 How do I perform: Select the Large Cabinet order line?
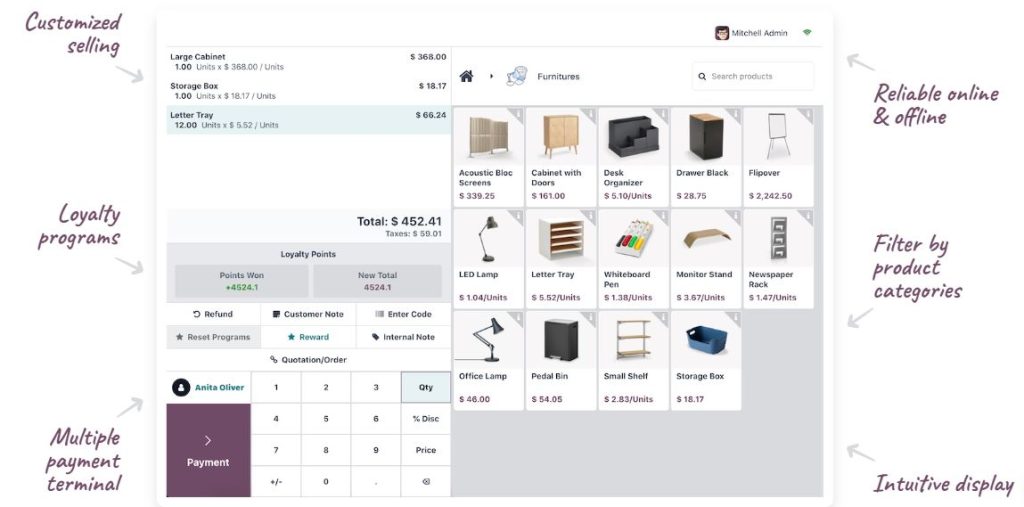coord(308,62)
